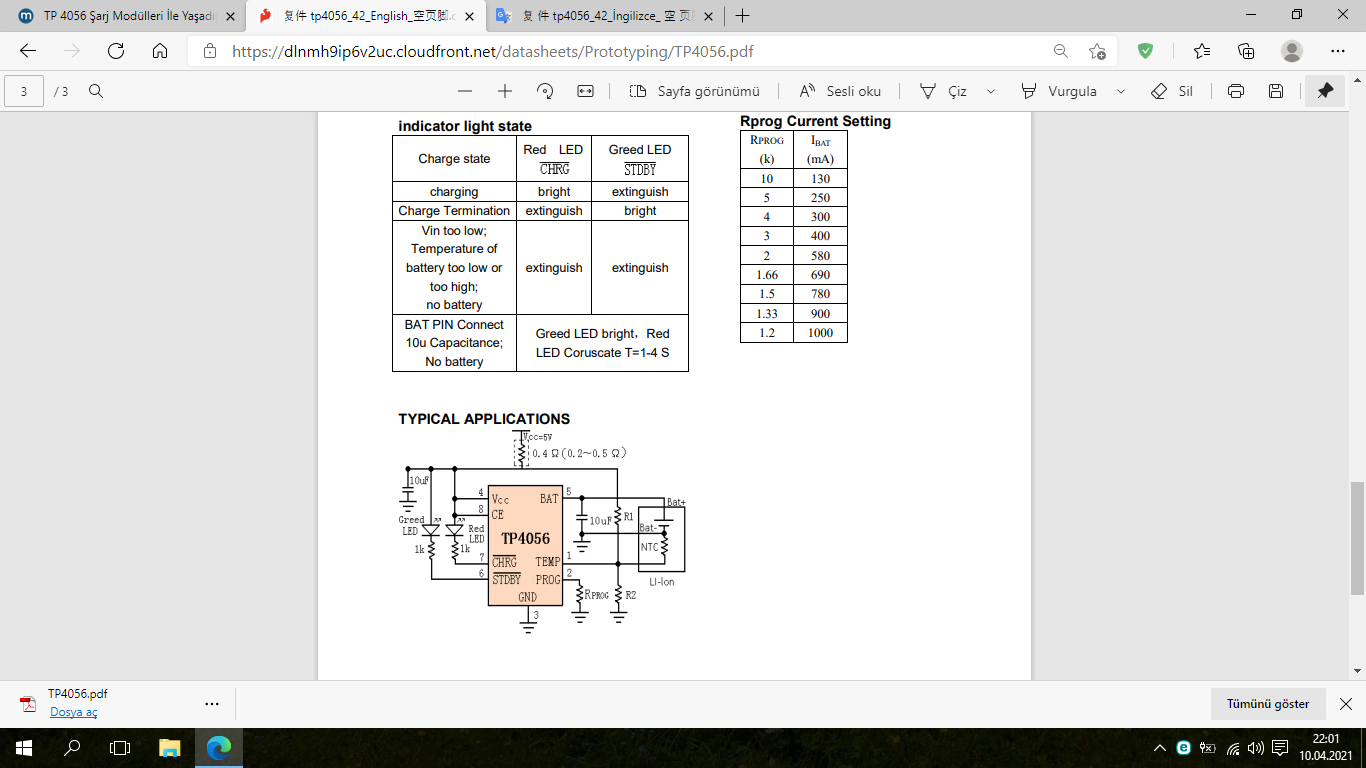This screenshot has height=768, width=1366.
Task: Open Windows notification center
Action: coord(1279,748)
